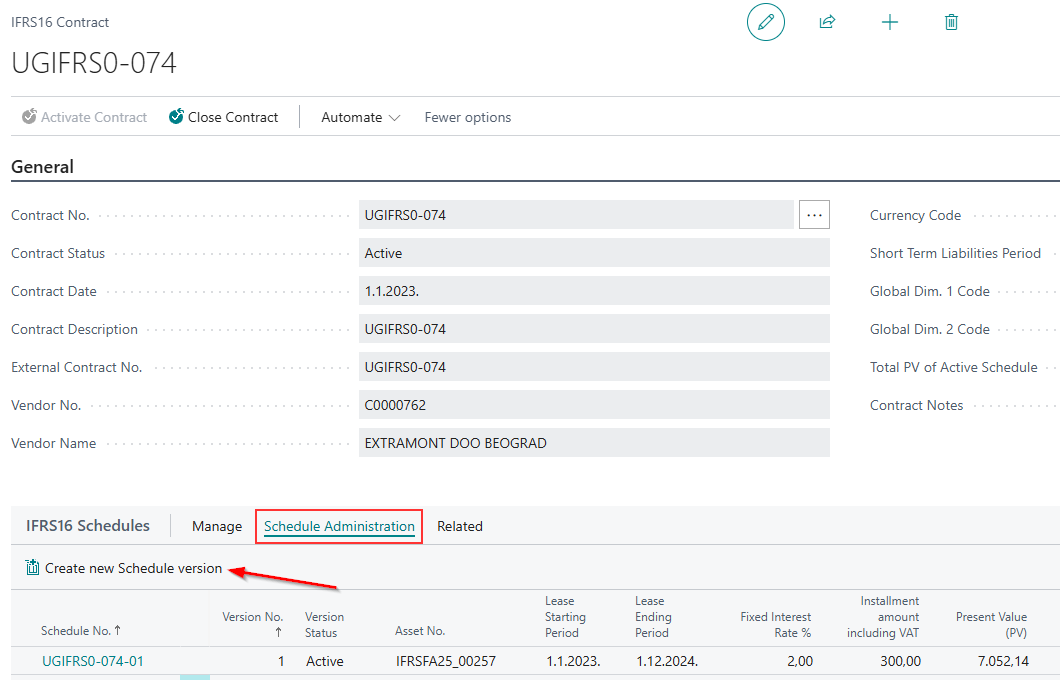Click Global Dim. 2 Code label

(930, 329)
